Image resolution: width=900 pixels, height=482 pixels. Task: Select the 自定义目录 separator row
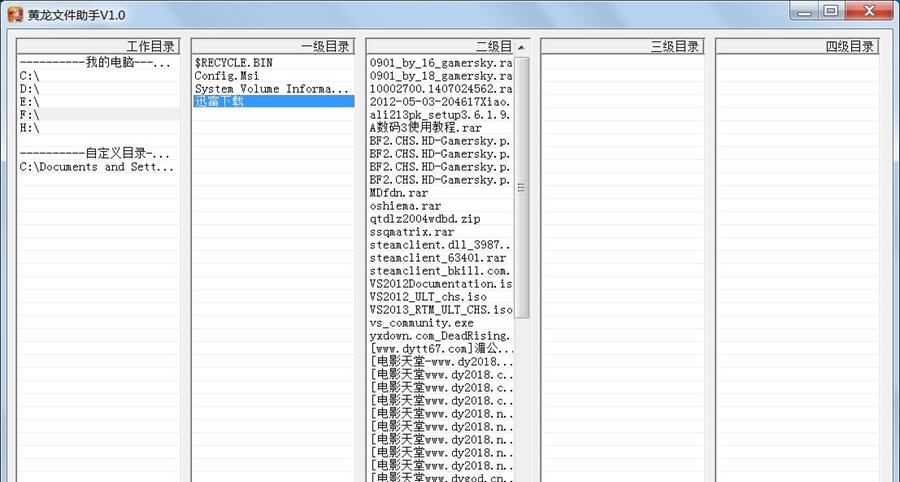[x=98, y=154]
